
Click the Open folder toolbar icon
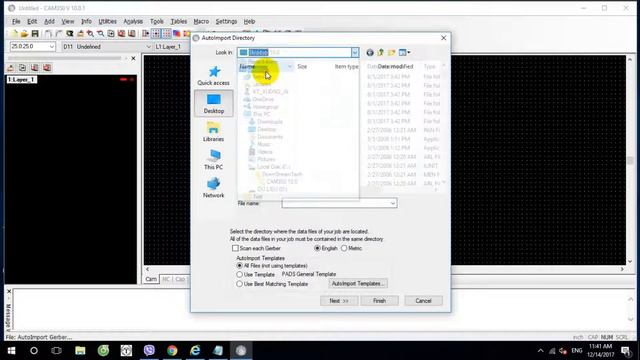pyautogui.click(x=24, y=33)
